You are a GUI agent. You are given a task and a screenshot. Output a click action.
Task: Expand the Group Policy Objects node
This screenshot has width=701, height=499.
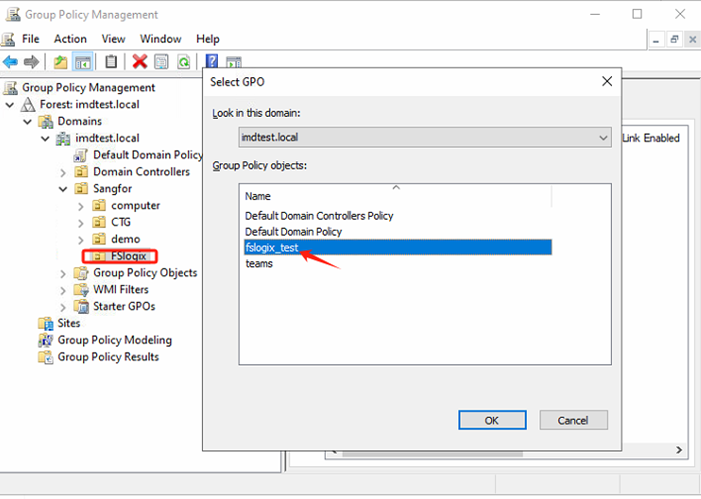point(63,273)
